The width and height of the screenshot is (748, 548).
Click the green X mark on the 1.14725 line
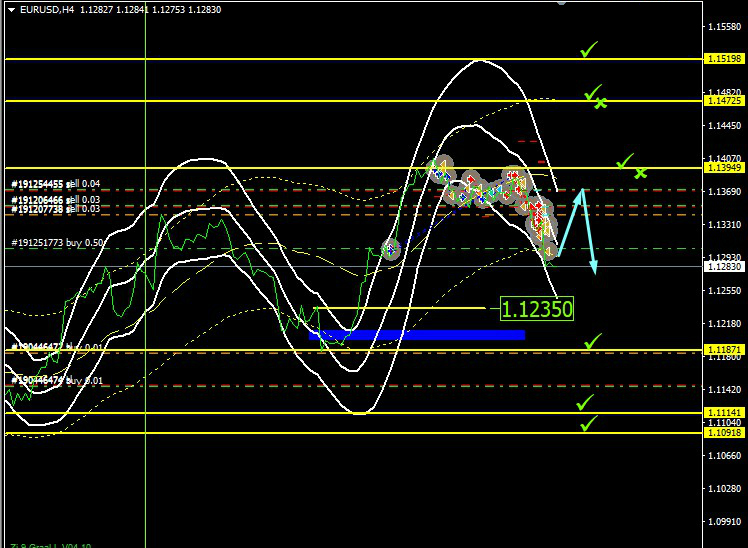tap(600, 102)
